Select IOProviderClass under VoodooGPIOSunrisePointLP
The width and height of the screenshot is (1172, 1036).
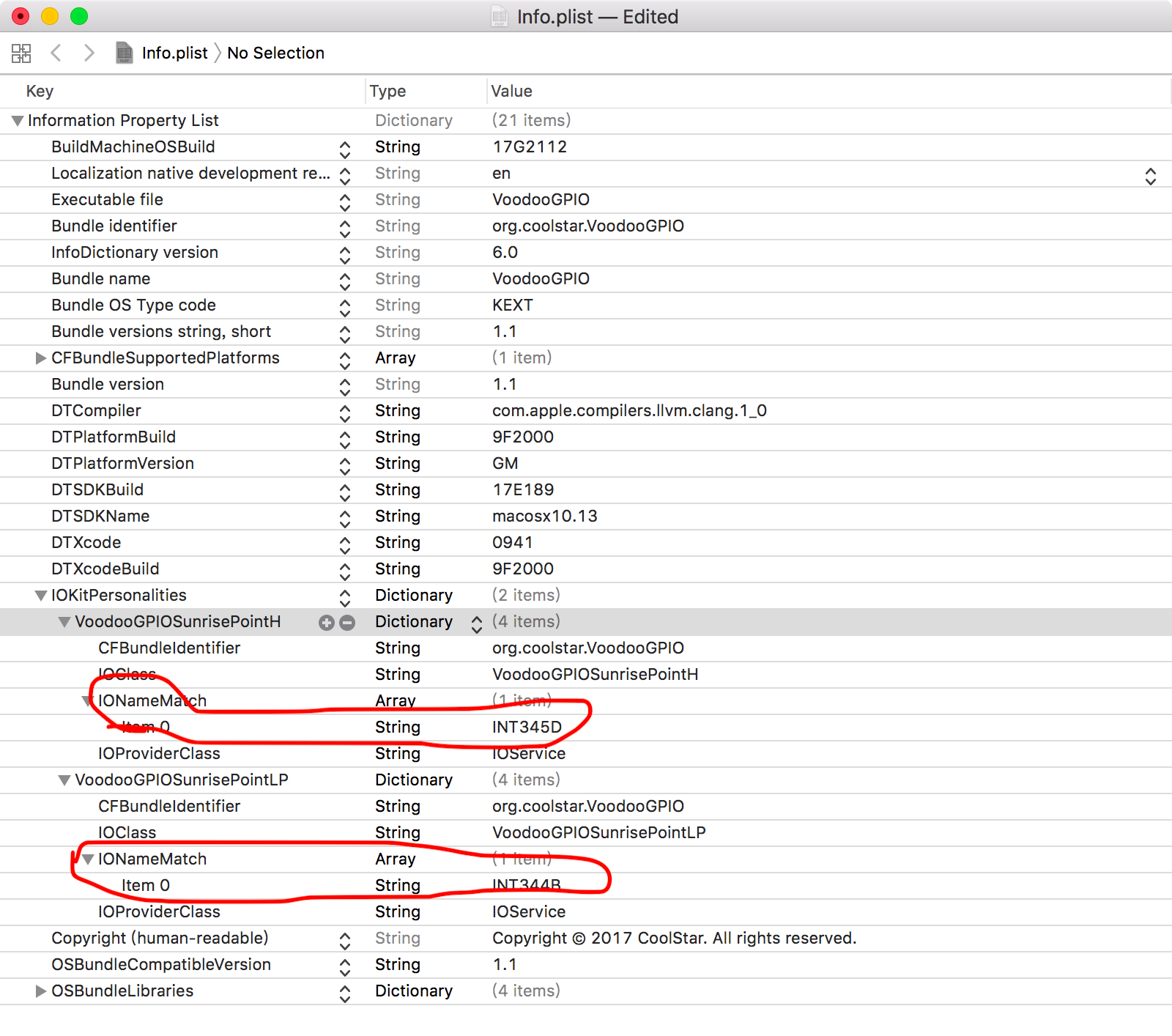[x=159, y=911]
